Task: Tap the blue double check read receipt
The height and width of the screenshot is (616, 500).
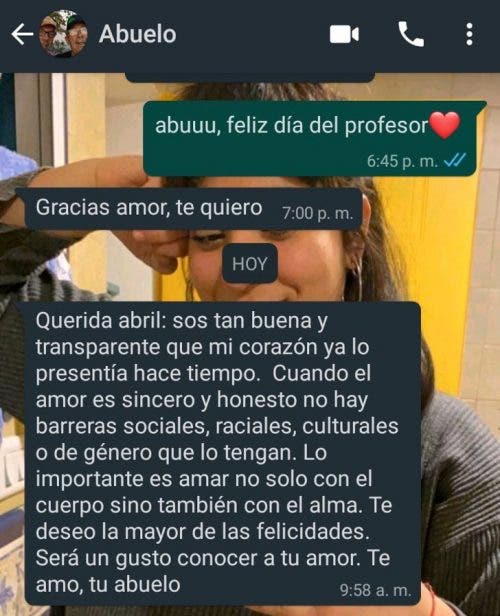Action: 455,160
